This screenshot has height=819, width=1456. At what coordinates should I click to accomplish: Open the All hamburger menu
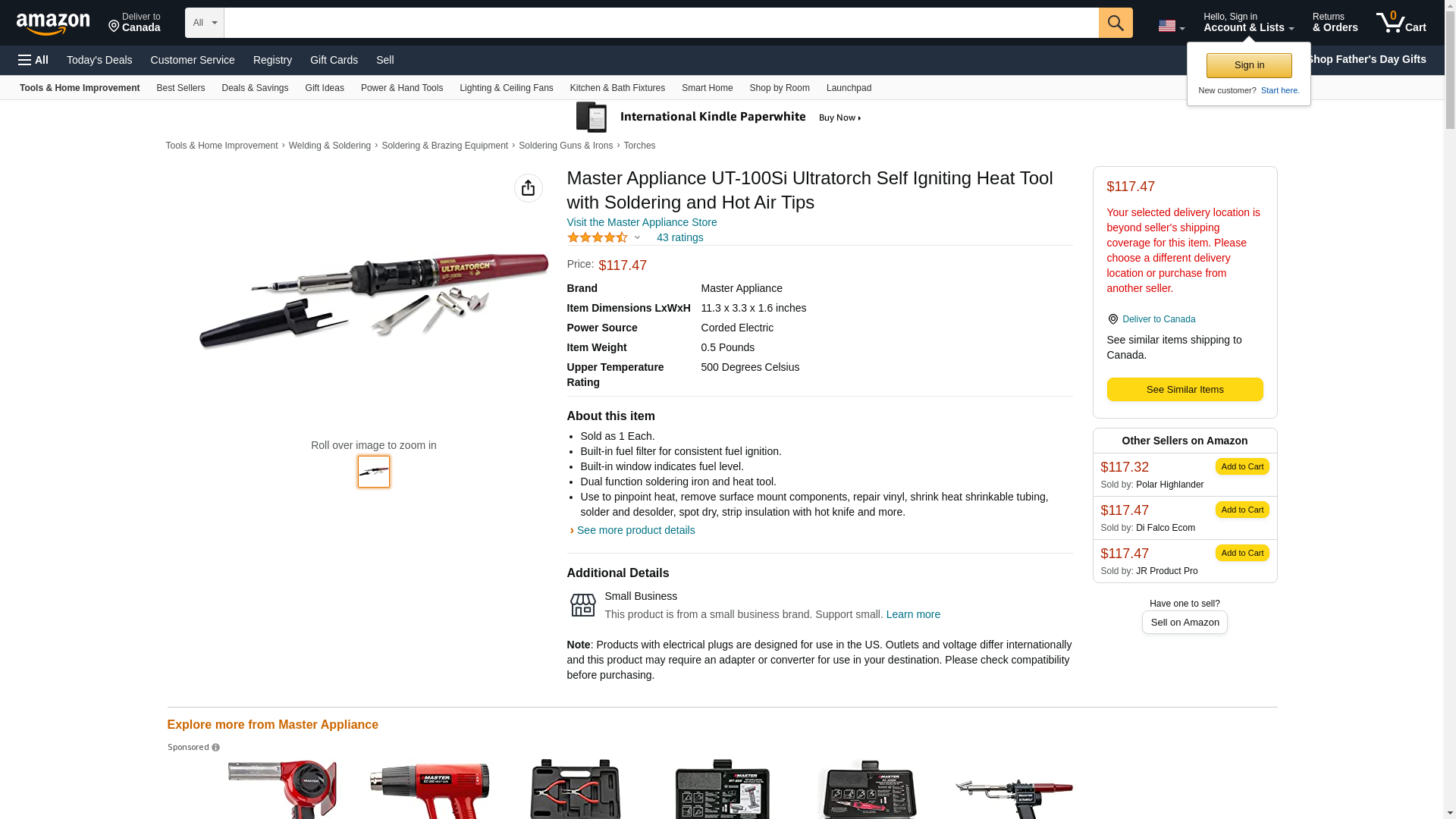point(33,60)
